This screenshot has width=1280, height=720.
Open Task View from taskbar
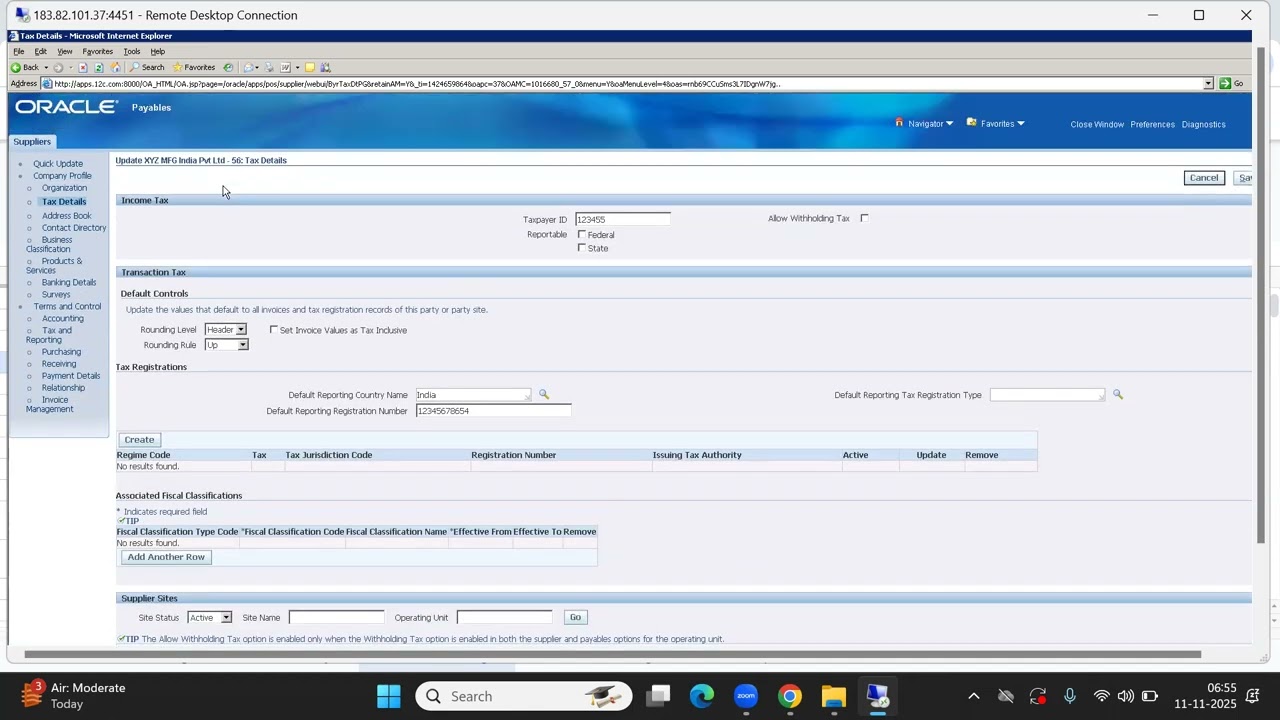click(658, 696)
